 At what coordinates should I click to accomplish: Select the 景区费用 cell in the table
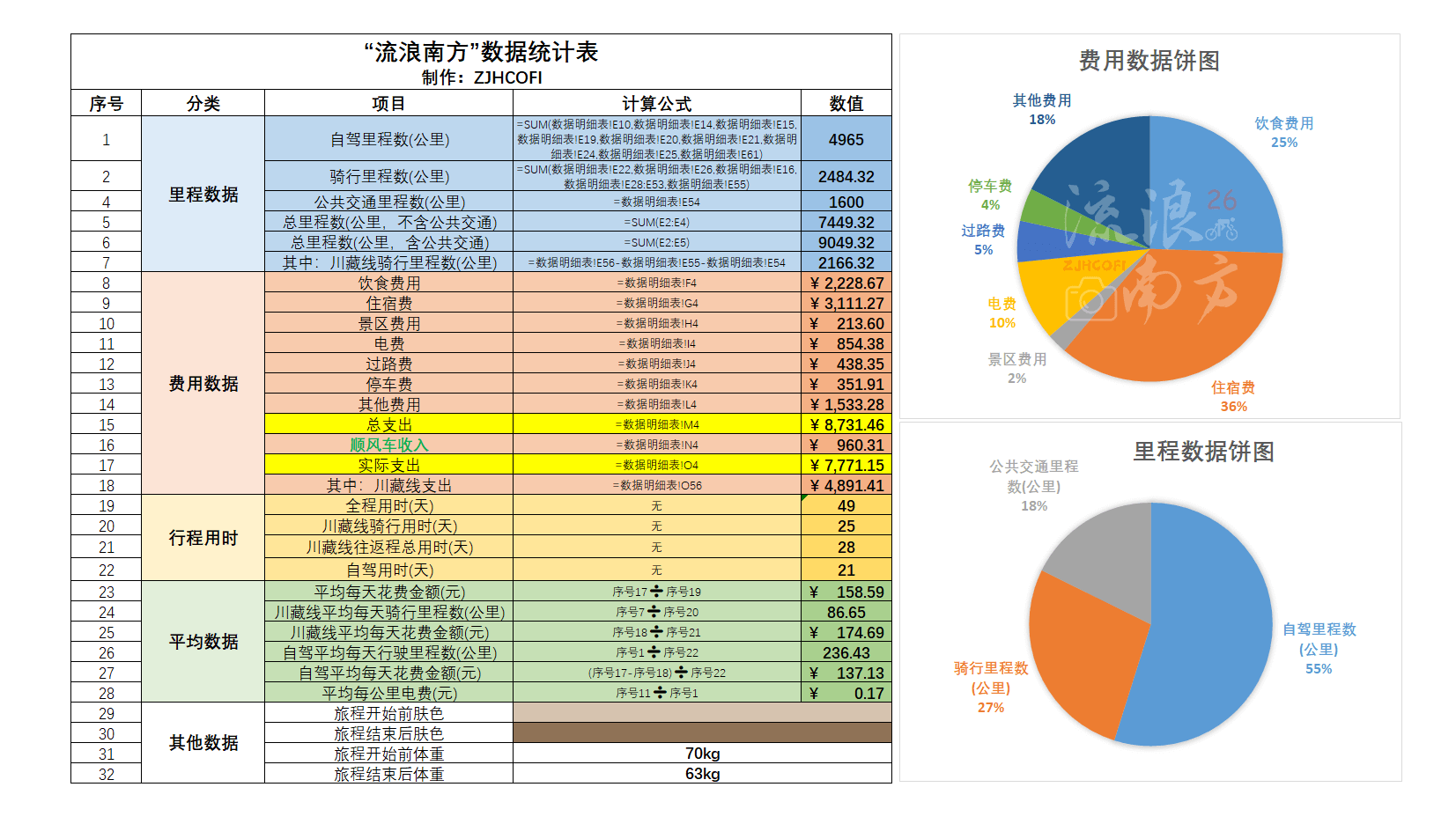[389, 323]
